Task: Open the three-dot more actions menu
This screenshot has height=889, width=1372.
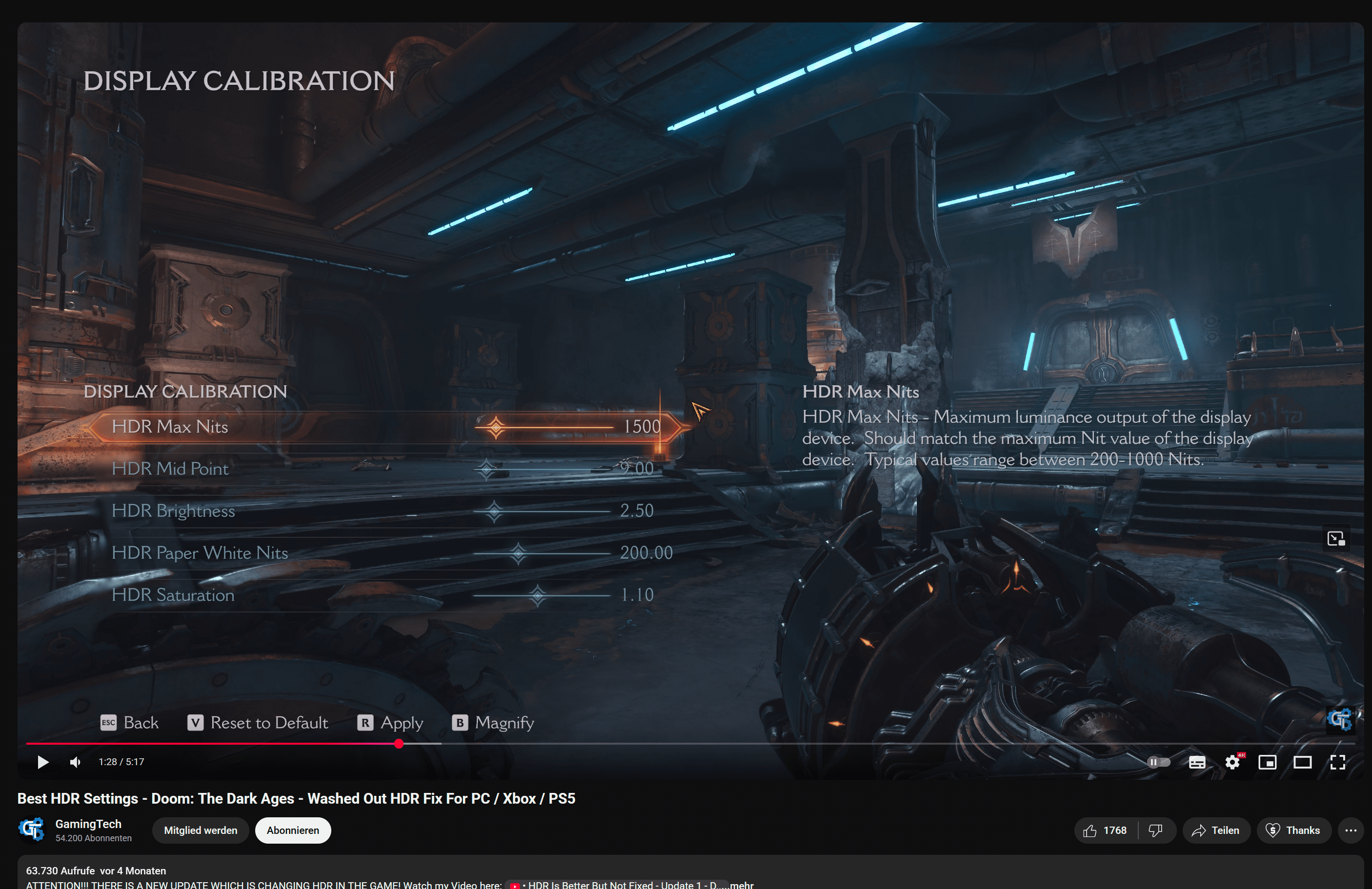Action: (x=1350, y=830)
